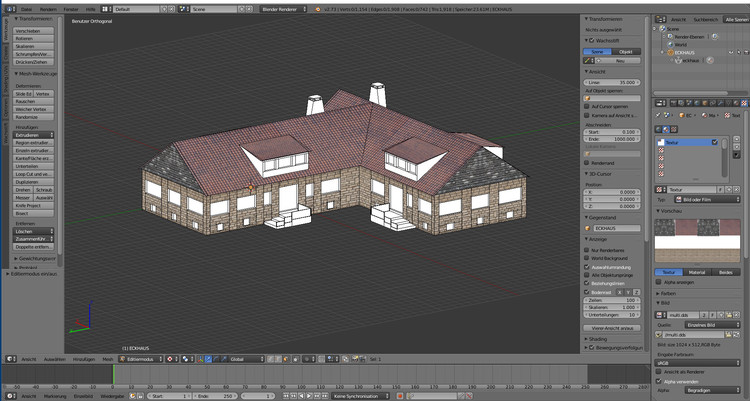Toggle the Alpha verwenden checkbox
Image resolution: width=750 pixels, height=401 pixels.
pos(659,381)
